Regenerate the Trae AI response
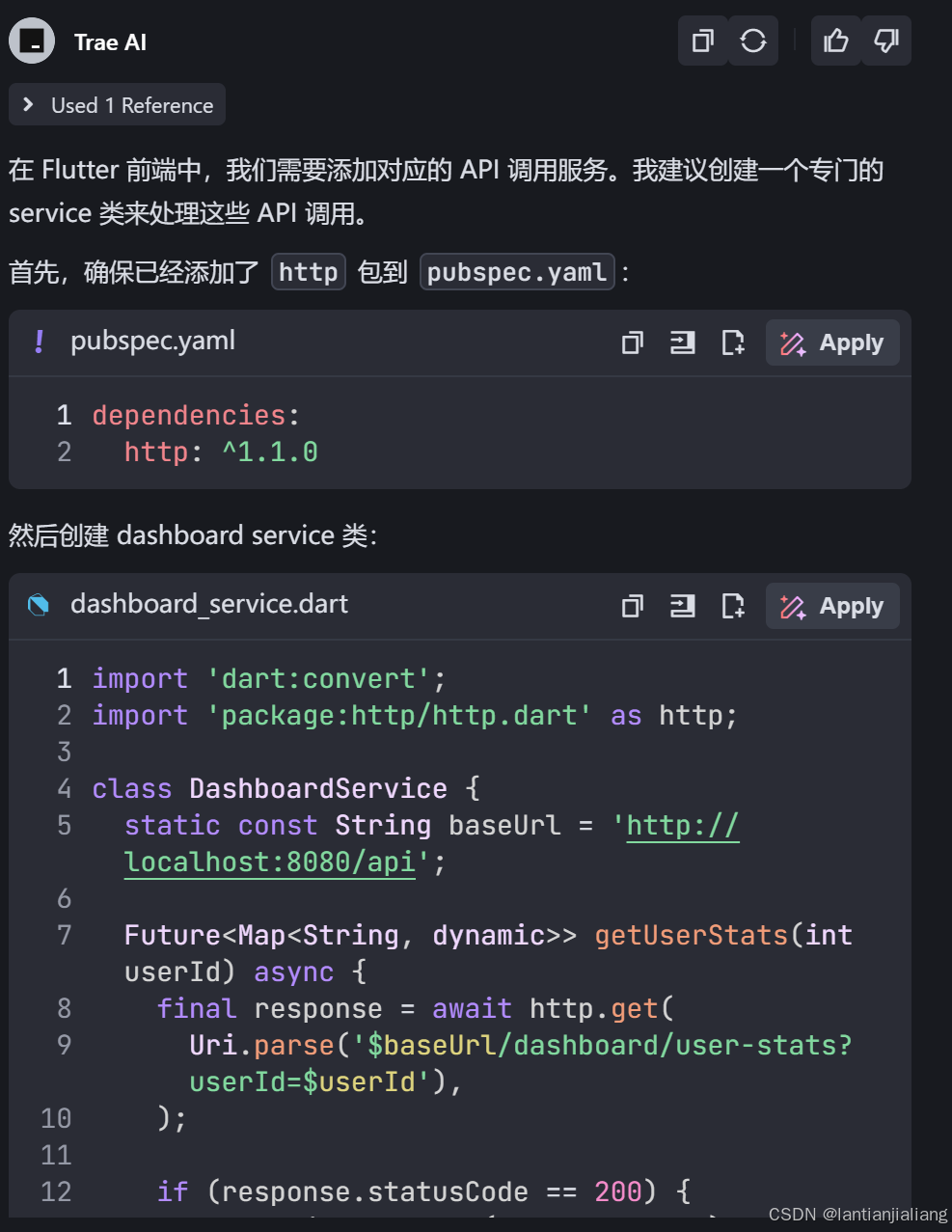Viewport: 952px width, 1232px height. click(x=753, y=41)
